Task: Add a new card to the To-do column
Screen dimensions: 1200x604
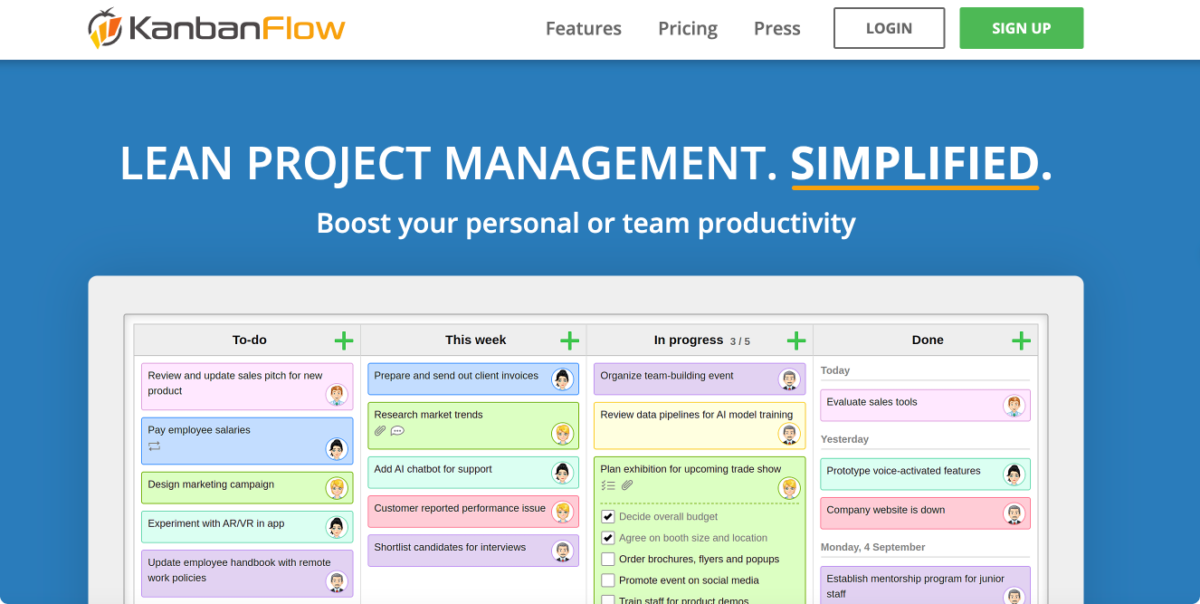Action: (343, 340)
